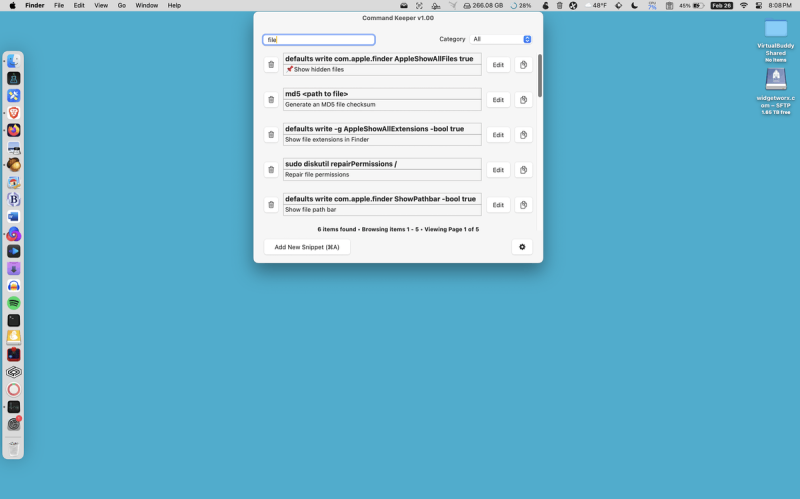Click the search field containing 'file'
This screenshot has width=800, height=499.
pos(319,39)
